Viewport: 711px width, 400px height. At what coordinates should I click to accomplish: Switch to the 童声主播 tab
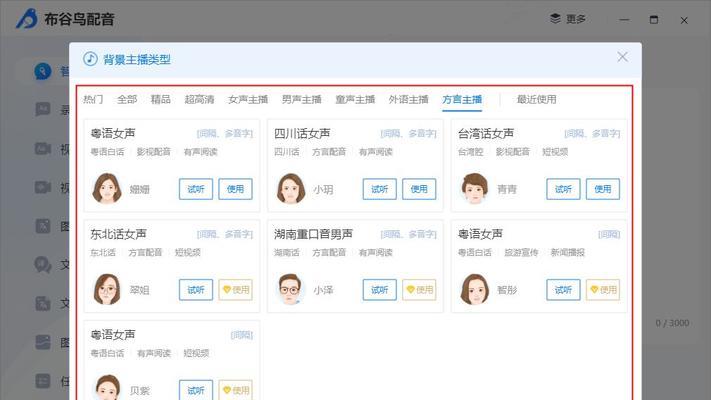pyautogui.click(x=355, y=99)
